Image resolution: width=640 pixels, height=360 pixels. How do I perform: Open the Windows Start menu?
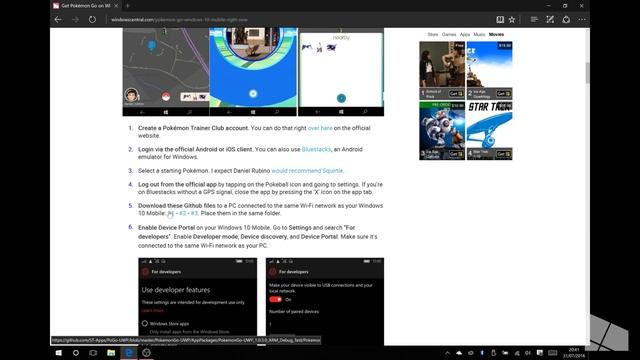pos(58,353)
